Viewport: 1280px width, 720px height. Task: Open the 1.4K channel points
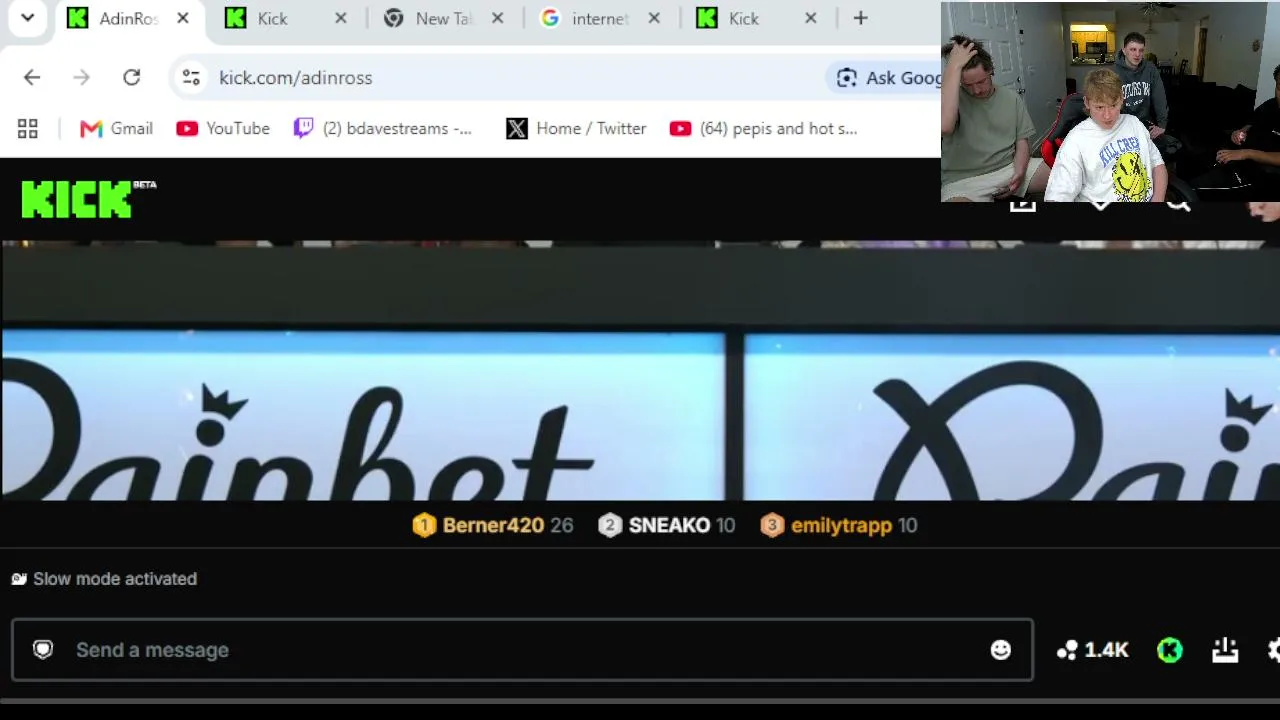click(1092, 650)
